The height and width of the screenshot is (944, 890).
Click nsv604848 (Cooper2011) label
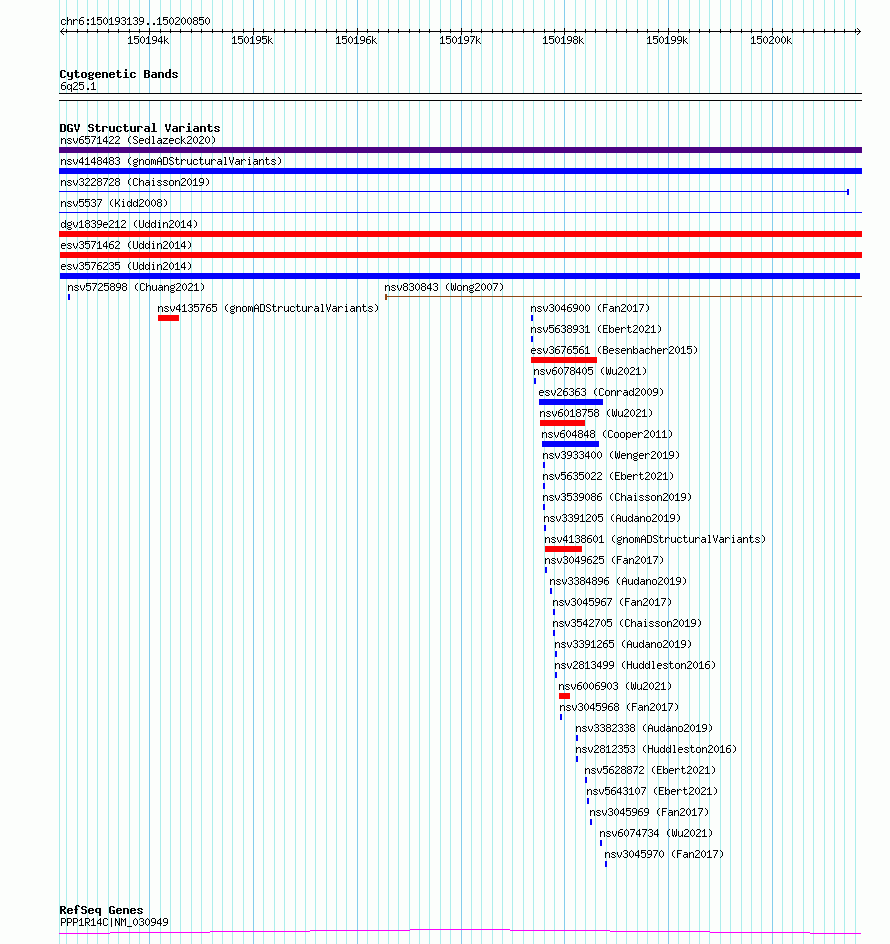[x=607, y=435]
